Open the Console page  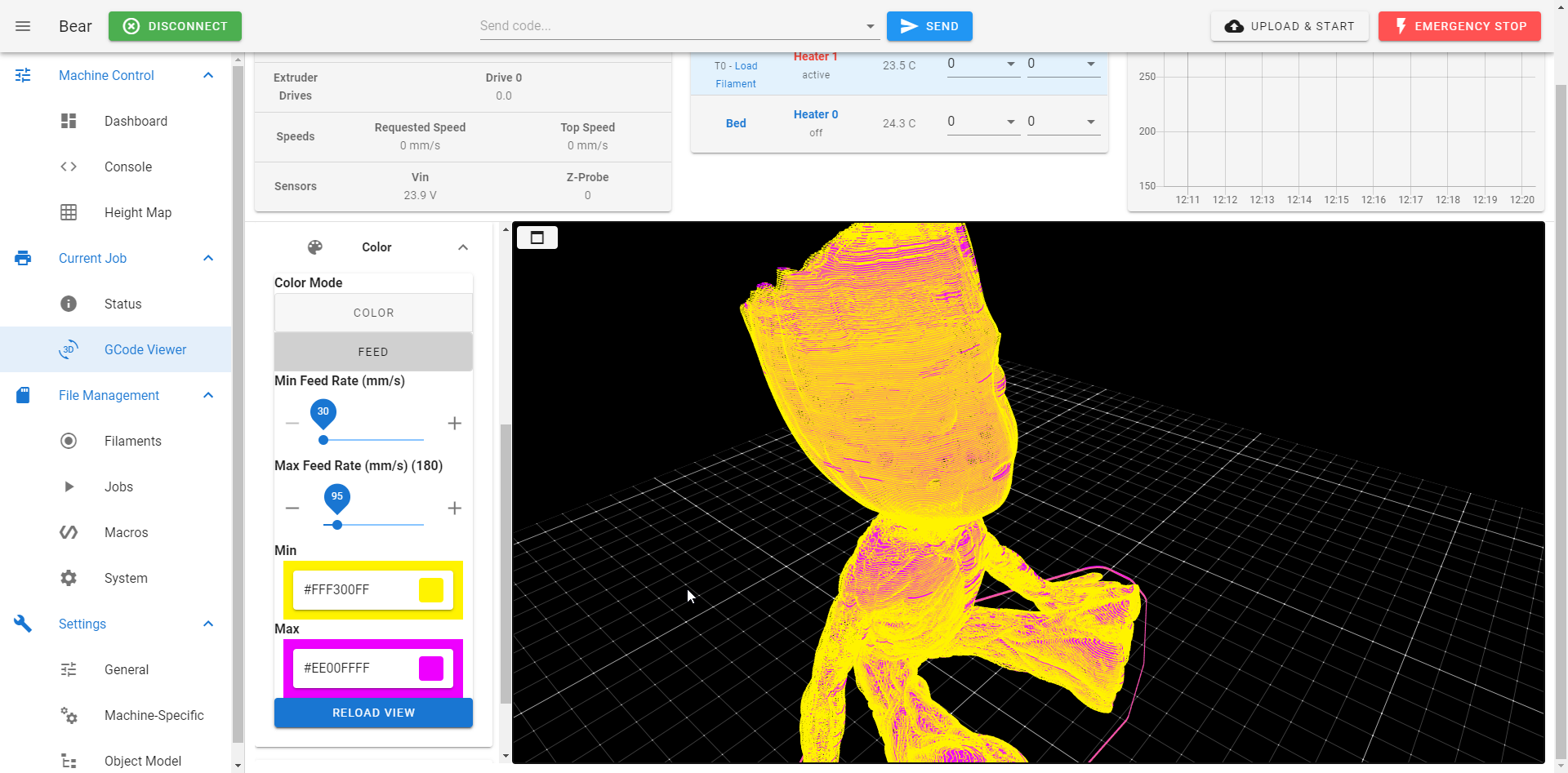[x=116, y=167]
